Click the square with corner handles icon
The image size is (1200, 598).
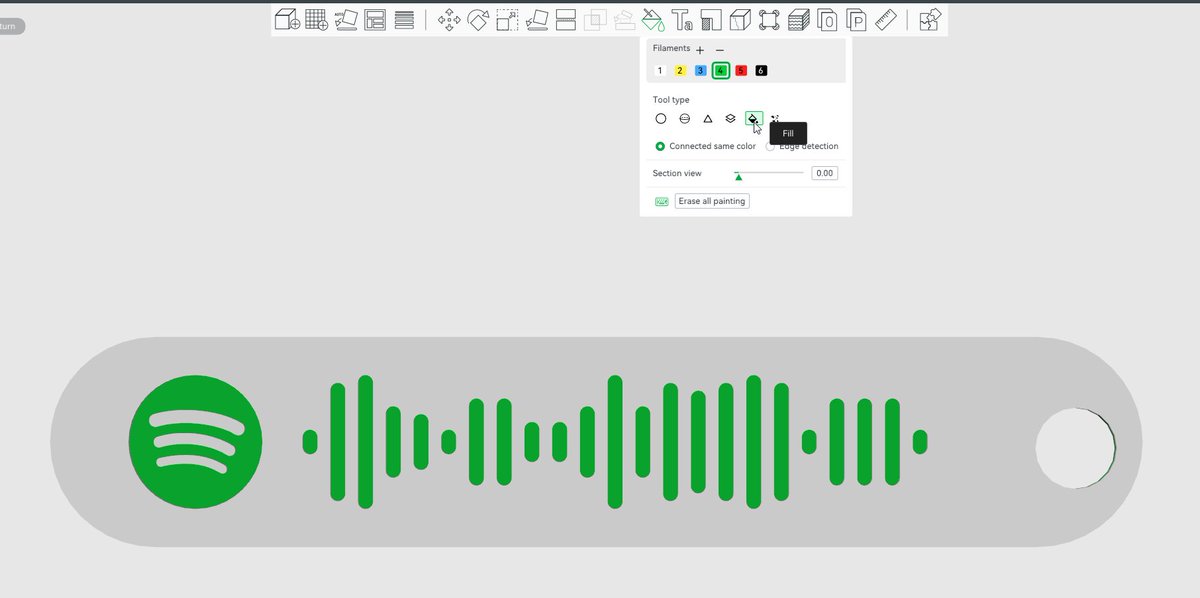click(x=769, y=20)
